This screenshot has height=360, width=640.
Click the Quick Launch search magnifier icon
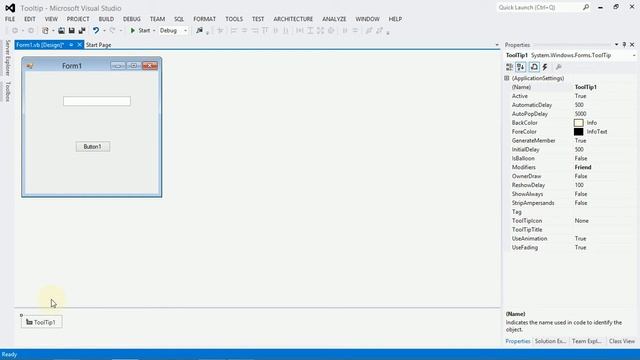[x=586, y=7]
